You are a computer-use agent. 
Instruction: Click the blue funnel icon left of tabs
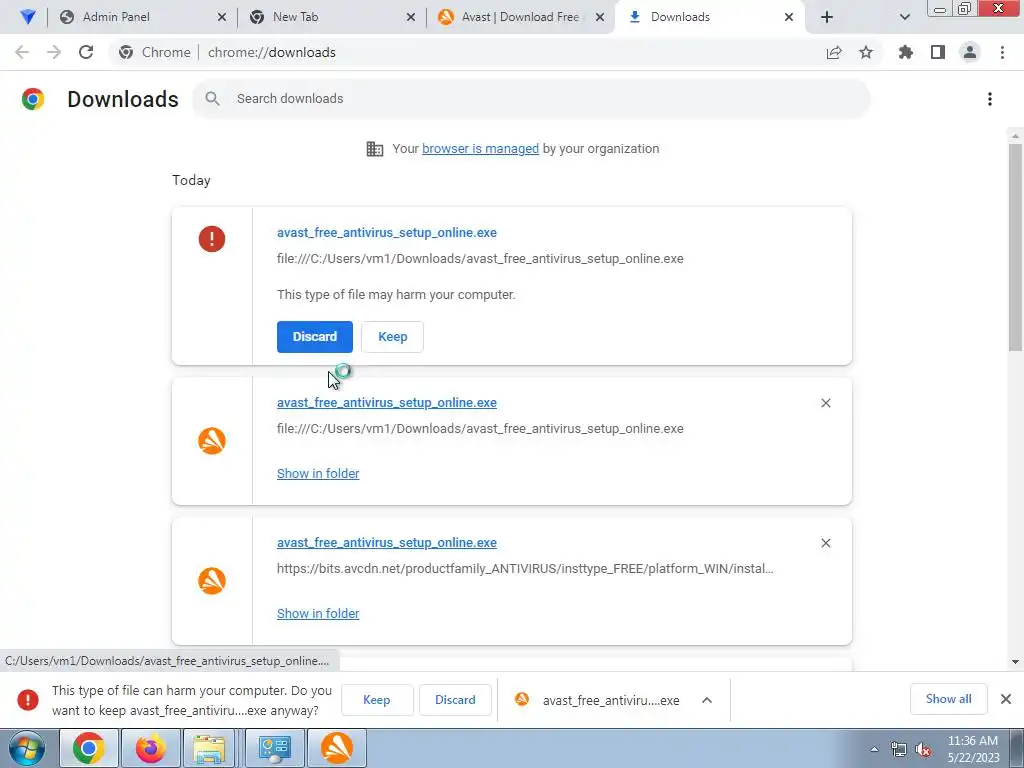click(x=27, y=17)
